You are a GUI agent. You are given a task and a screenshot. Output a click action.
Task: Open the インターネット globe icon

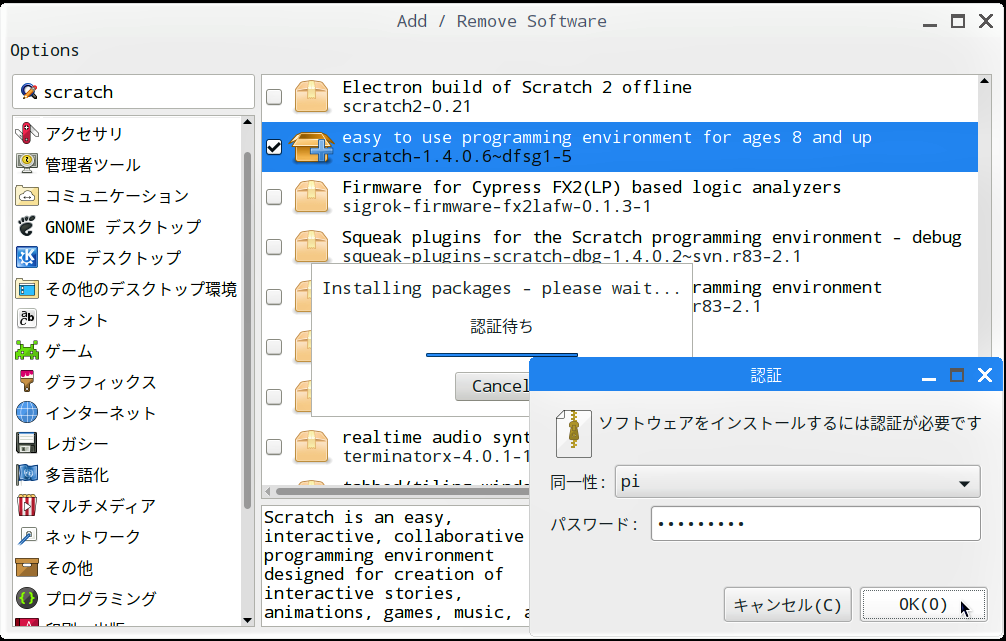26,413
